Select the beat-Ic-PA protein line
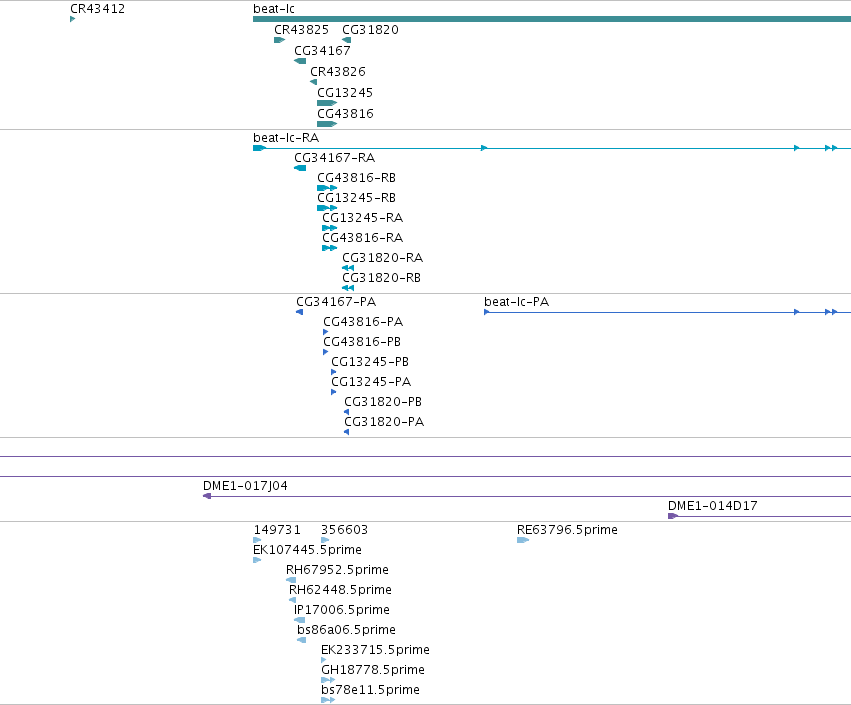Image resolution: width=851 pixels, height=705 pixels. pyautogui.click(x=668, y=312)
